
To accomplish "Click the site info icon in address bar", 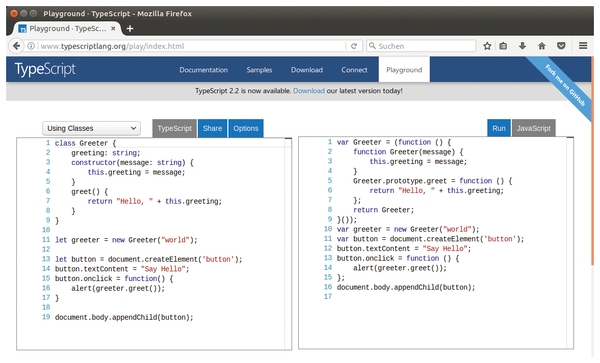I will [x=31, y=46].
